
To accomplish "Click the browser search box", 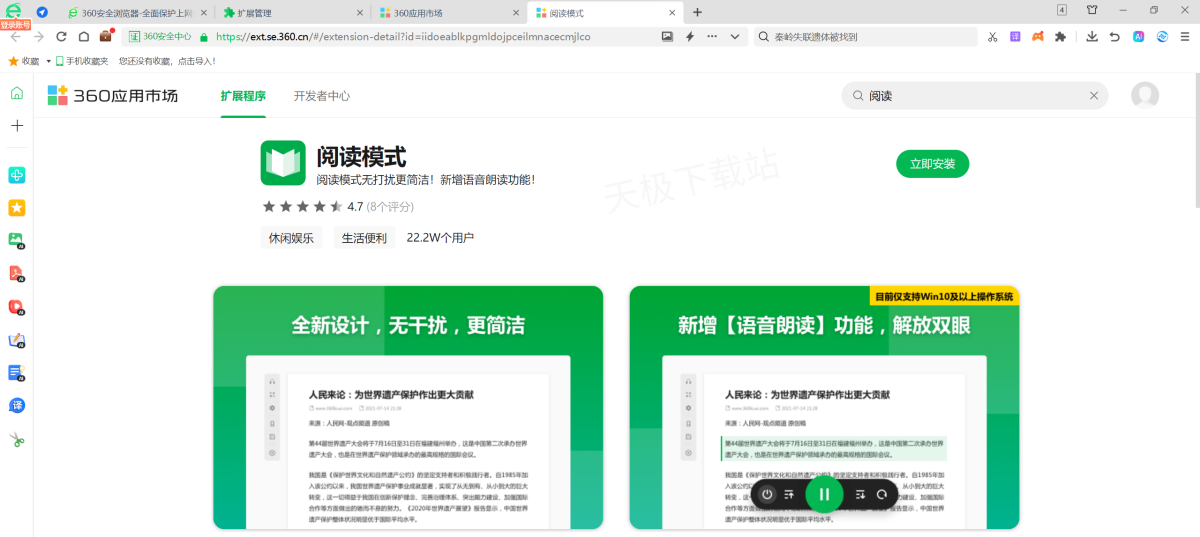I will tap(865, 36).
